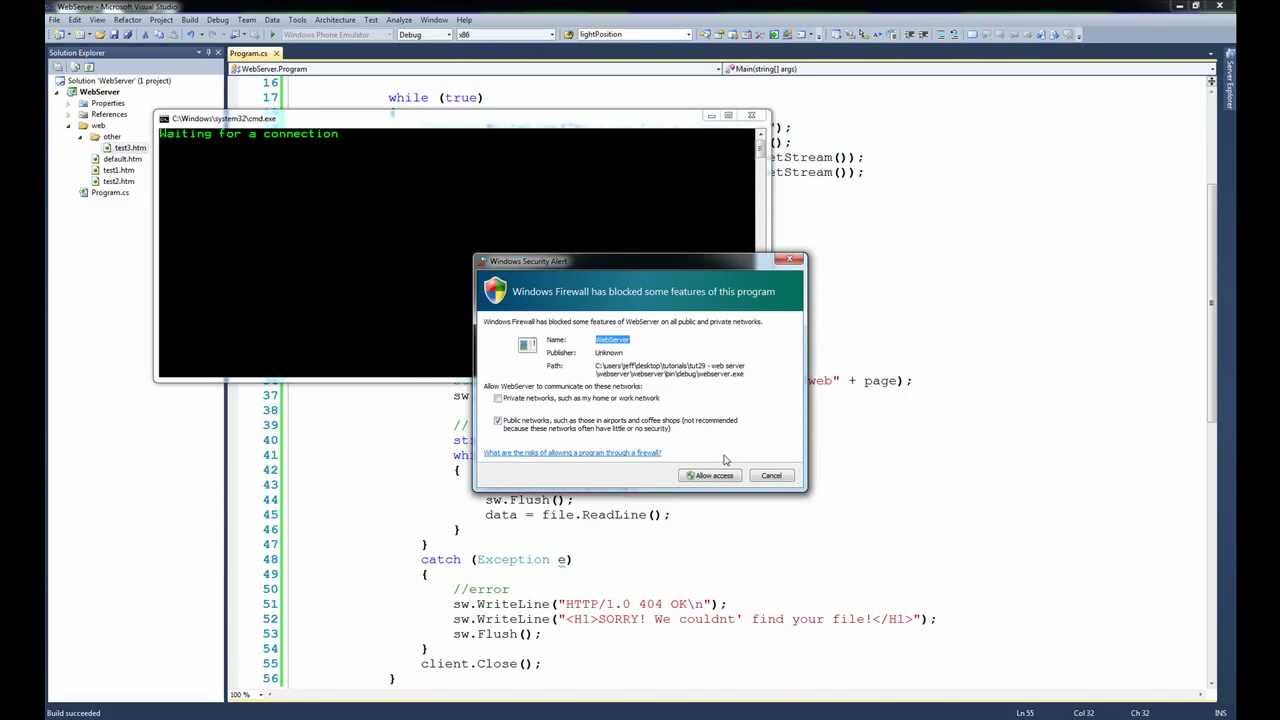Click the Properties icon in Solution Explorer toolbar
The height and width of the screenshot is (720, 1280).
(58, 66)
